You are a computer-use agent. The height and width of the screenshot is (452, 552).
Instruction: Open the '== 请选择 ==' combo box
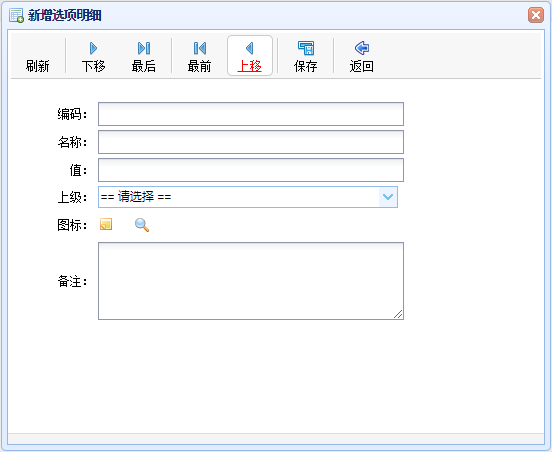248,197
